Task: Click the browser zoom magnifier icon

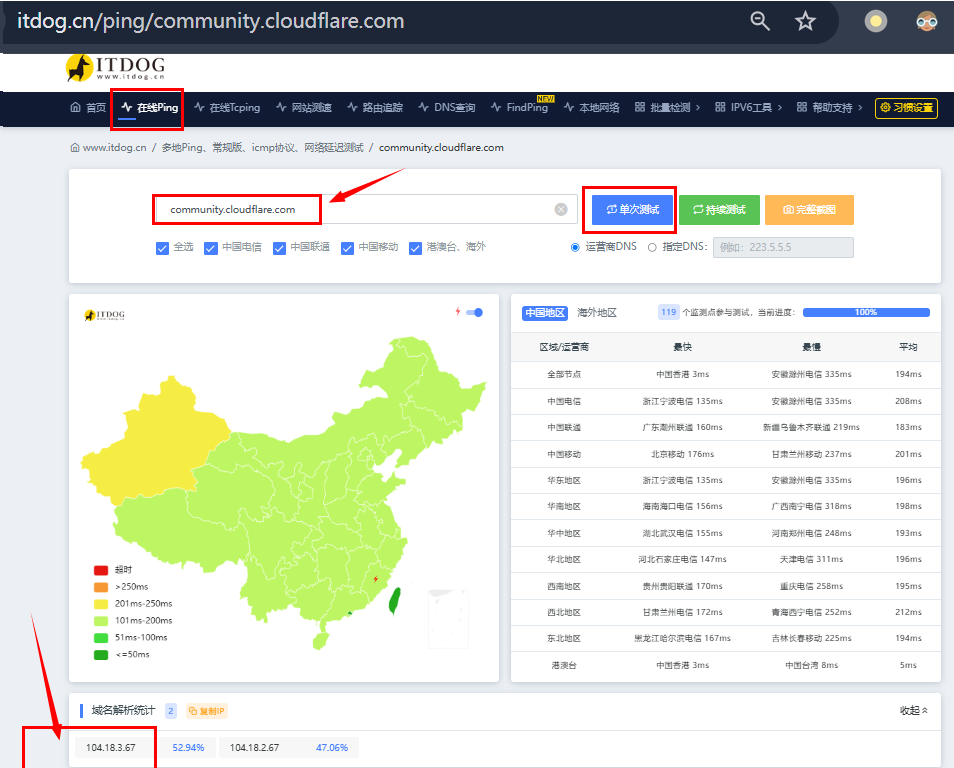Action: pyautogui.click(x=760, y=21)
